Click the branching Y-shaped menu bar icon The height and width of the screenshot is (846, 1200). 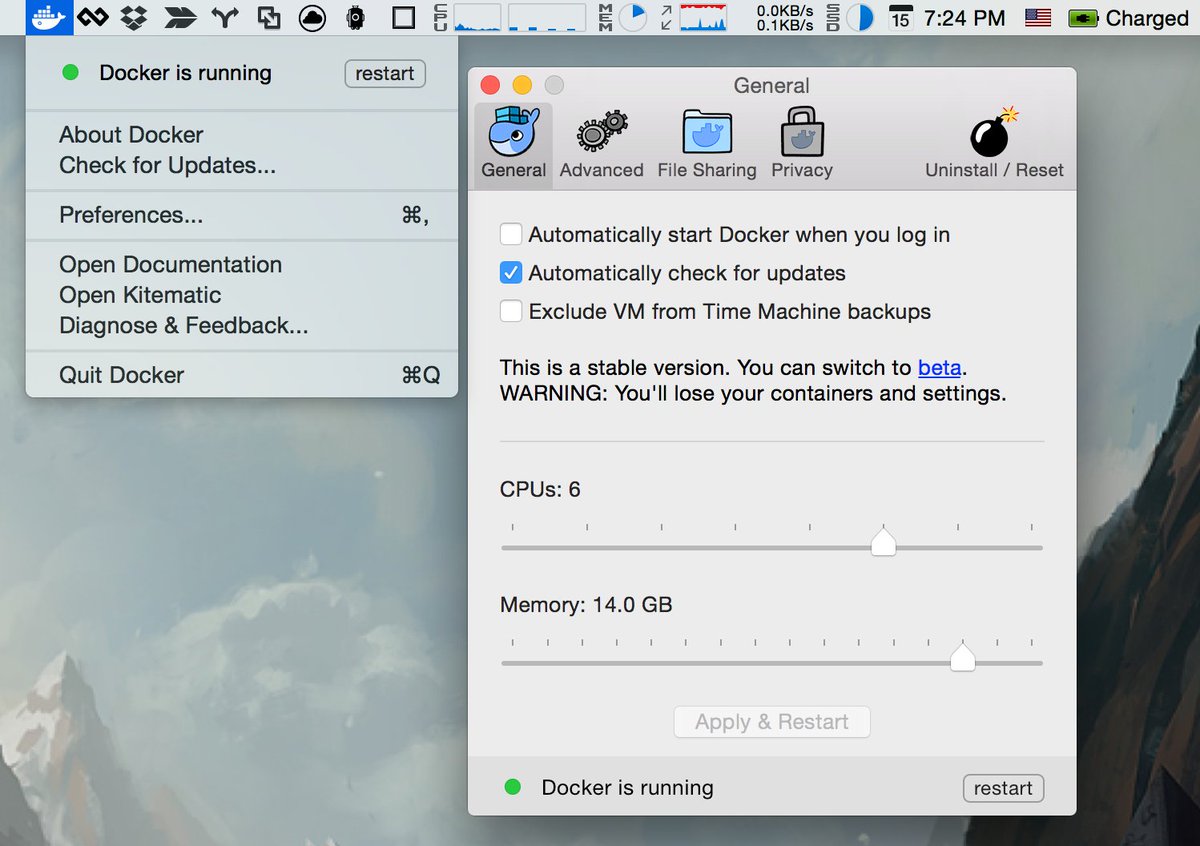coord(226,17)
